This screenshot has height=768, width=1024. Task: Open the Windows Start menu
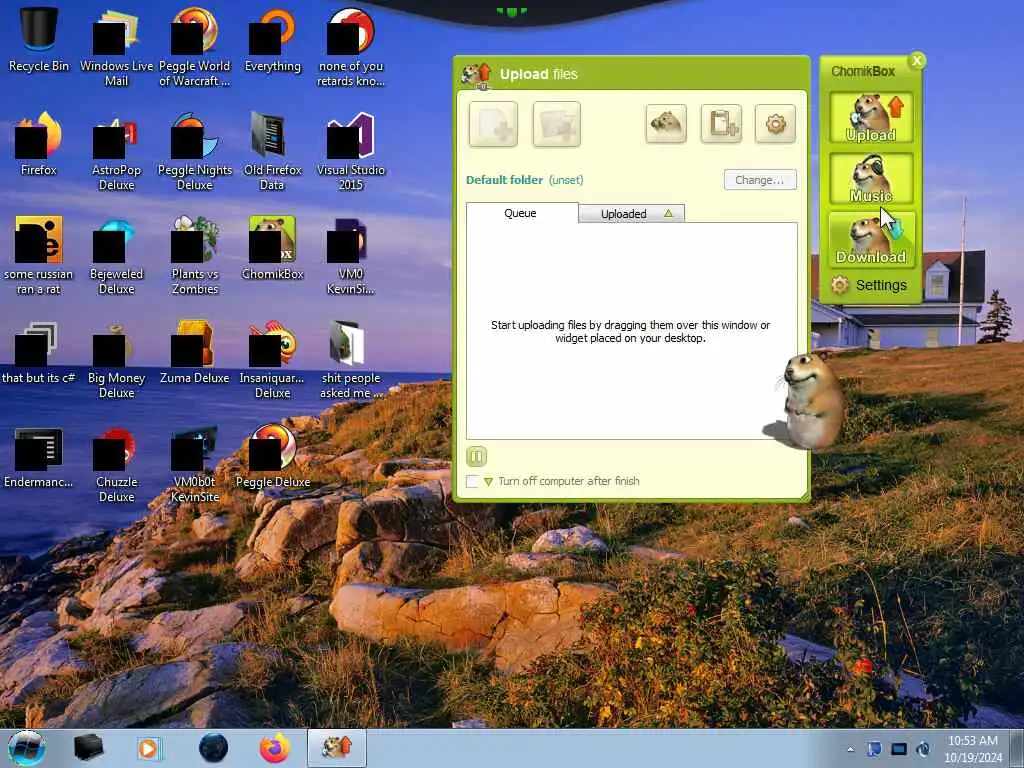click(26, 748)
